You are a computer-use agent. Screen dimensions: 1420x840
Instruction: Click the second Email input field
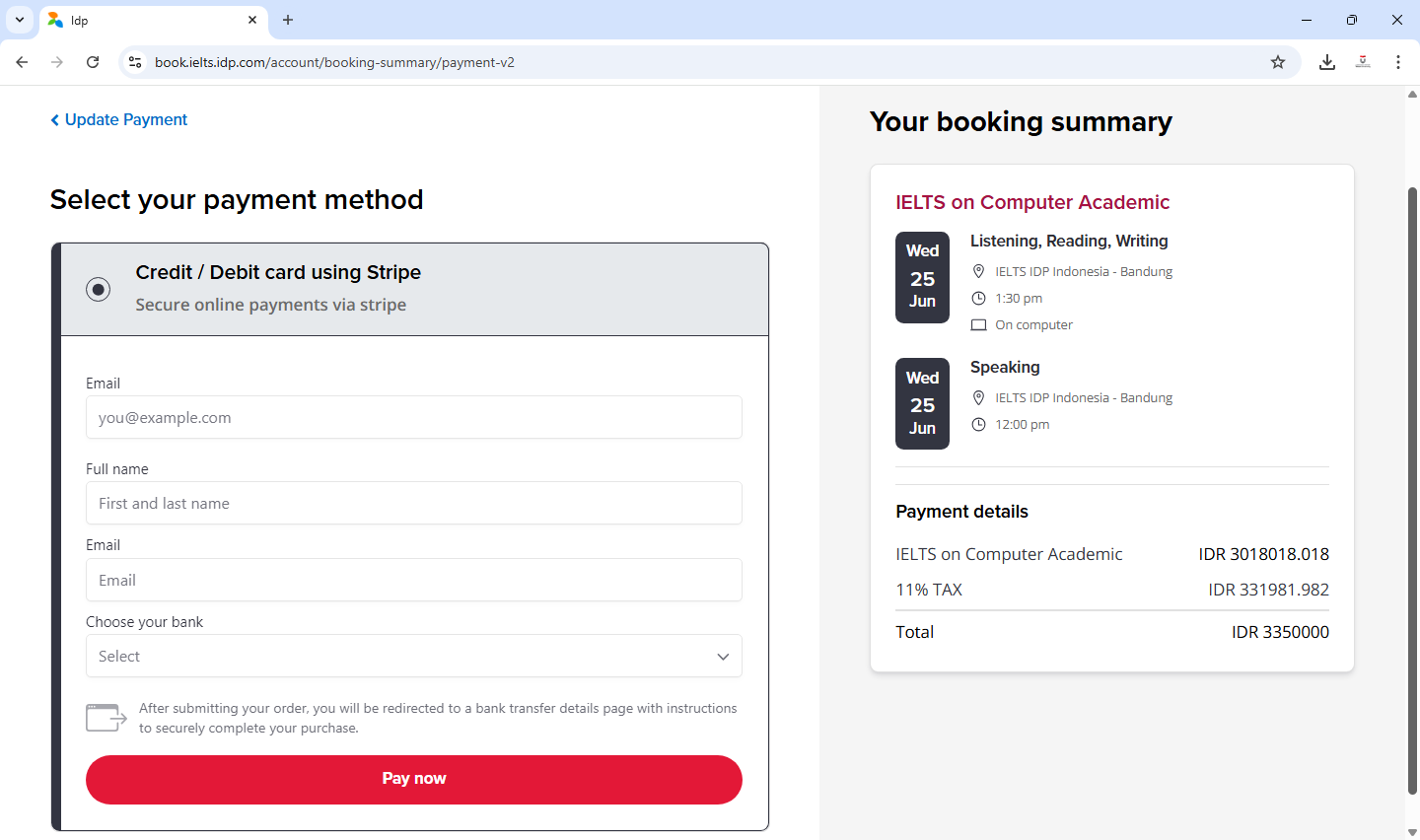pos(414,581)
